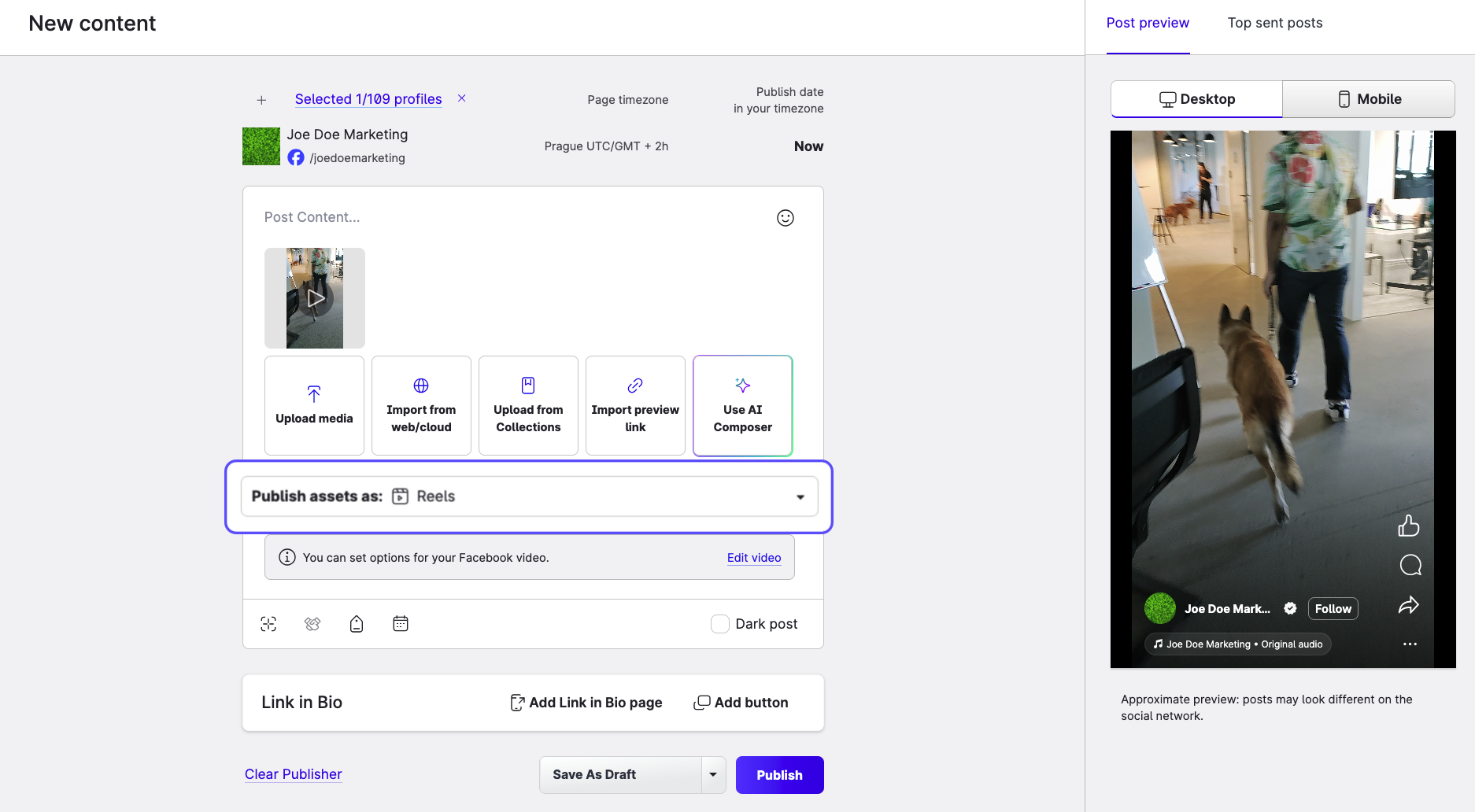
Task: Click the comment bubble in the Reel preview
Action: pos(1410,565)
